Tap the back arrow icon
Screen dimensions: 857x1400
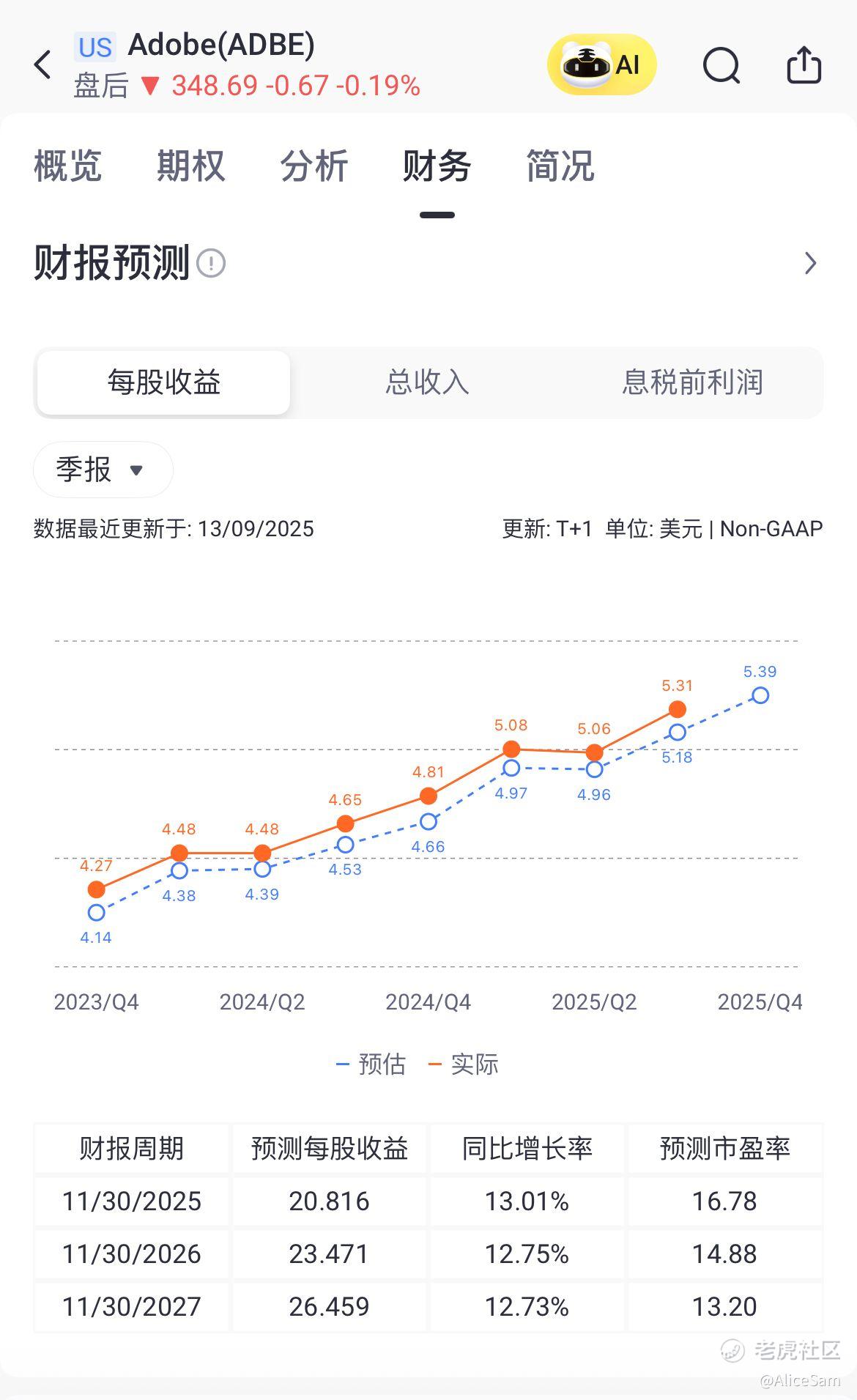(x=43, y=64)
